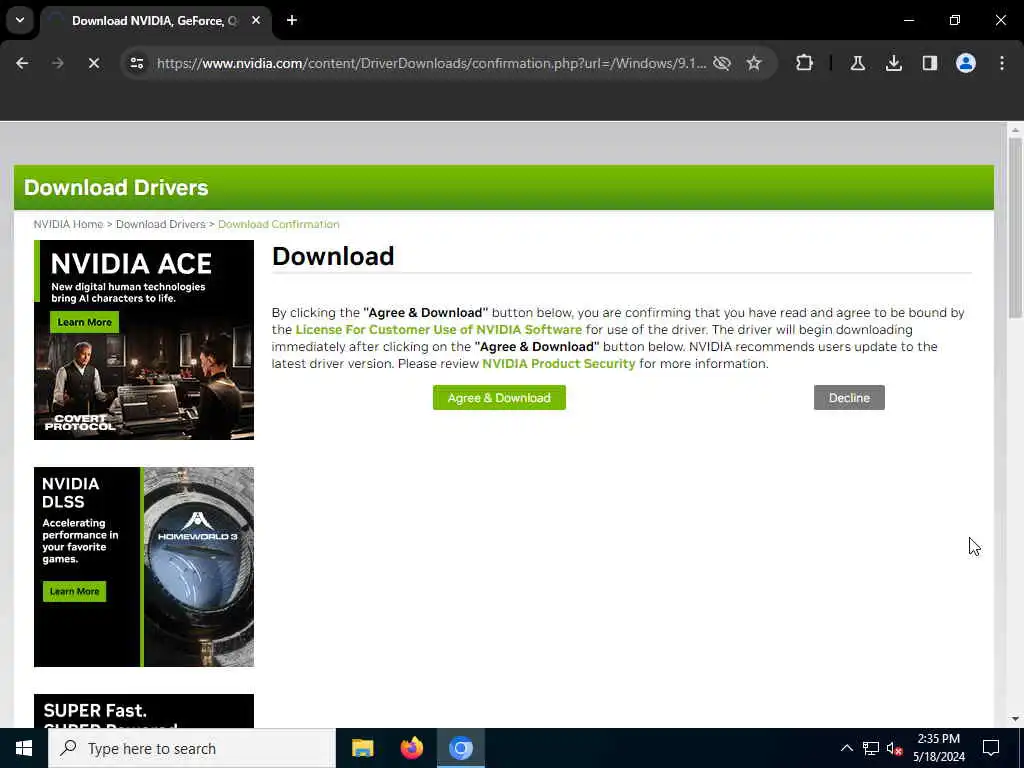
Task: Open the Windows Start menu
Action: point(24,748)
